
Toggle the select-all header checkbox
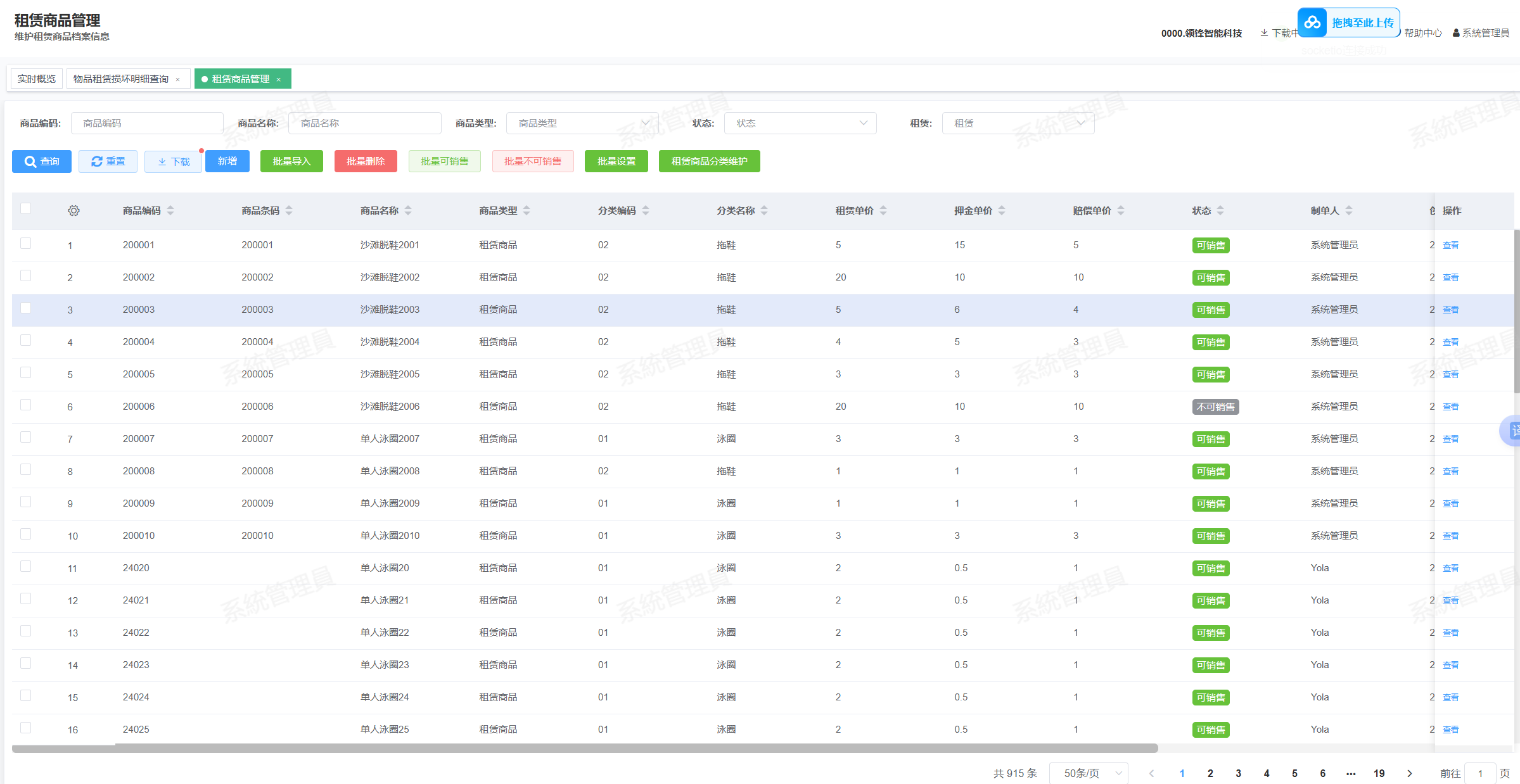pyautogui.click(x=26, y=208)
